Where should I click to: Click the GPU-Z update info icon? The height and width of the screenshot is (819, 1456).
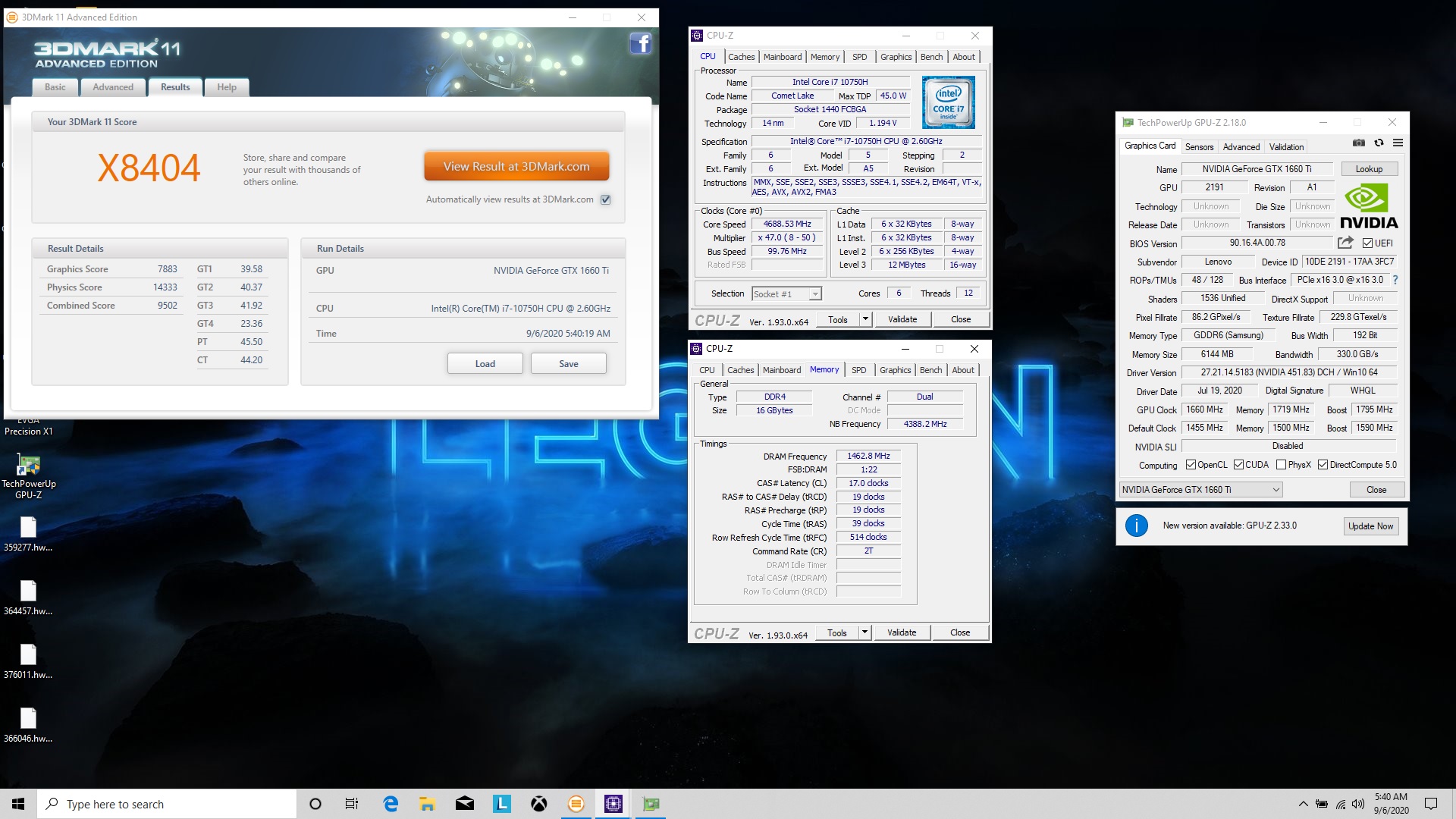1136,526
